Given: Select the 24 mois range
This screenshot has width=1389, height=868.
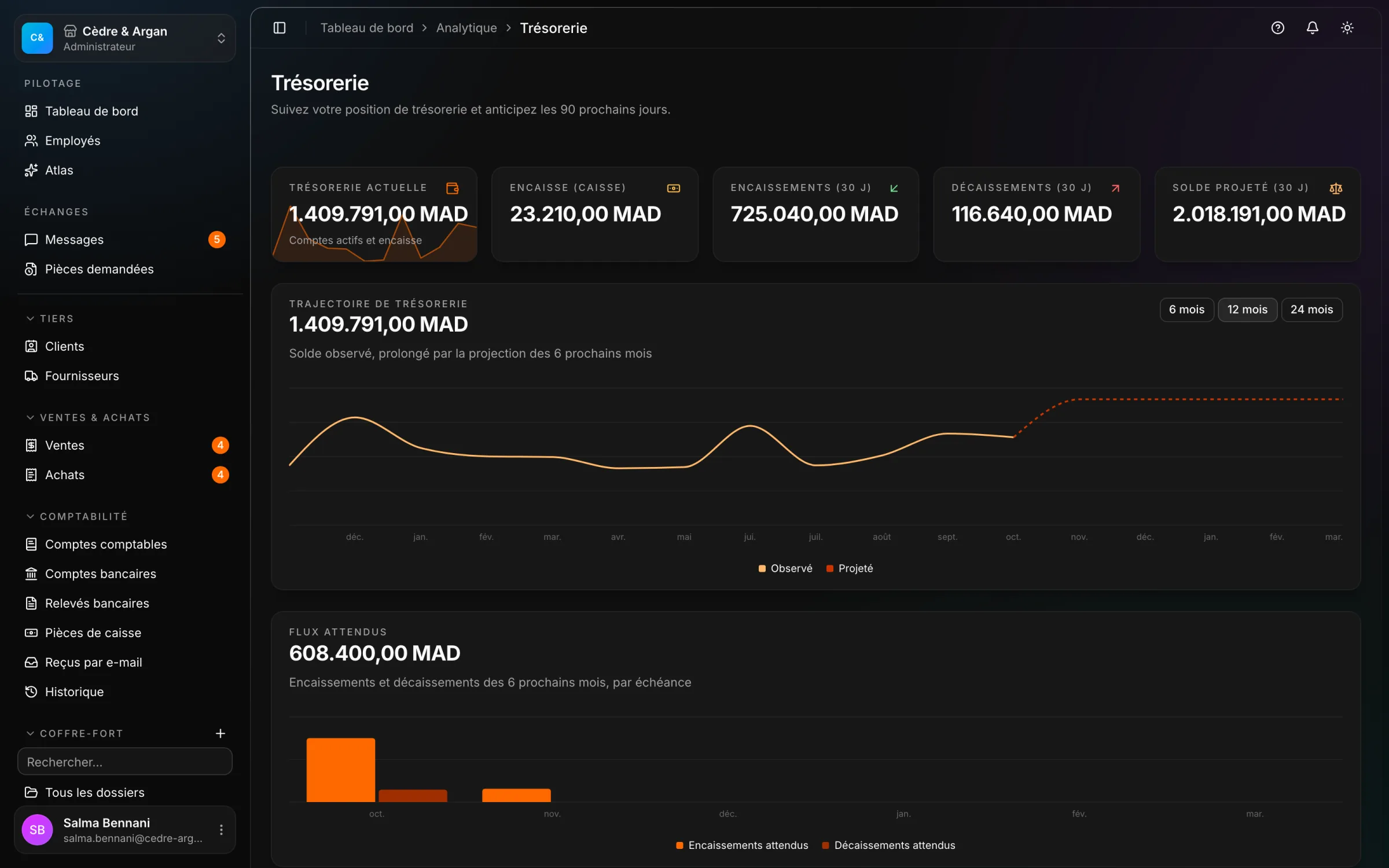Looking at the screenshot, I should pyautogui.click(x=1311, y=310).
